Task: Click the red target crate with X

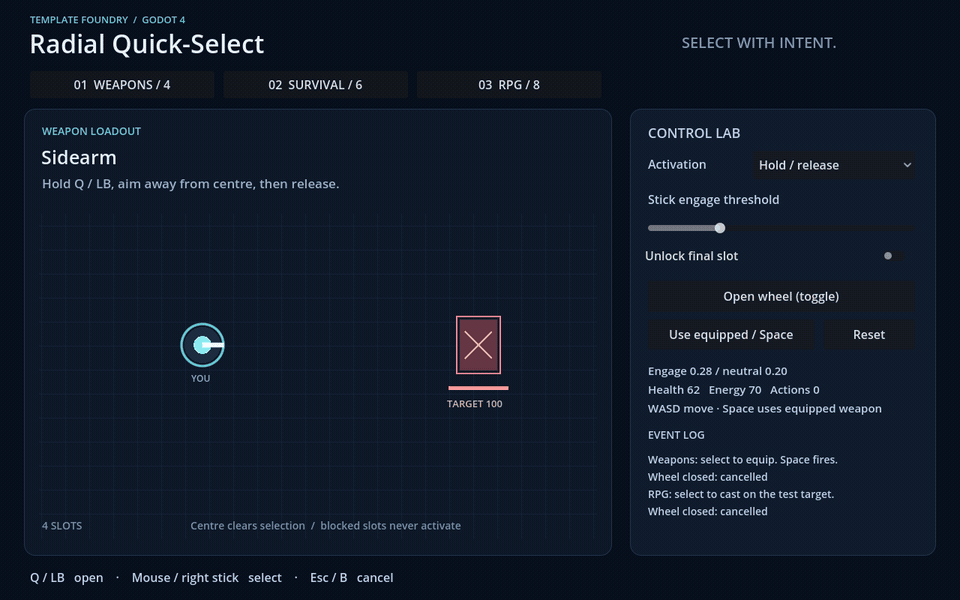Action: [478, 345]
